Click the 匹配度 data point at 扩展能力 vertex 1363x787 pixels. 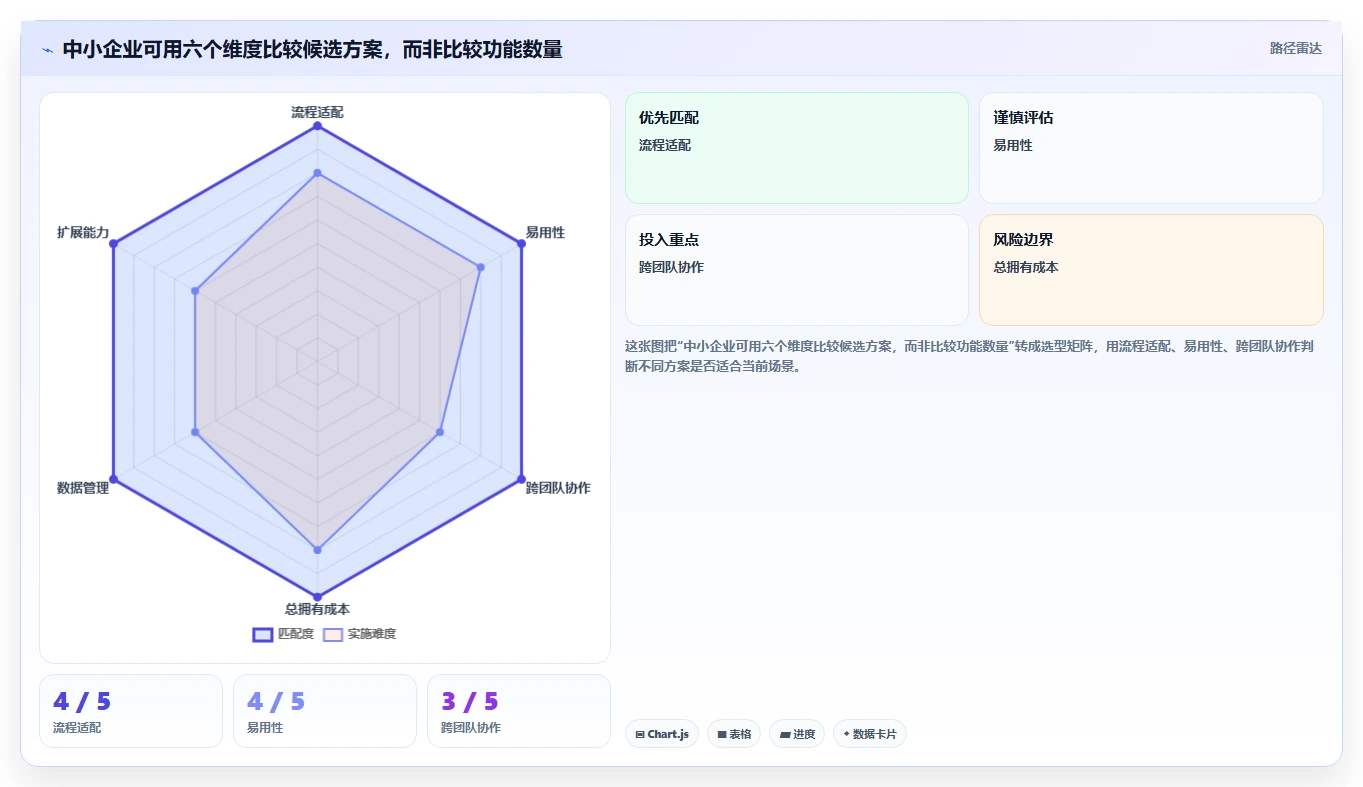click(113, 244)
